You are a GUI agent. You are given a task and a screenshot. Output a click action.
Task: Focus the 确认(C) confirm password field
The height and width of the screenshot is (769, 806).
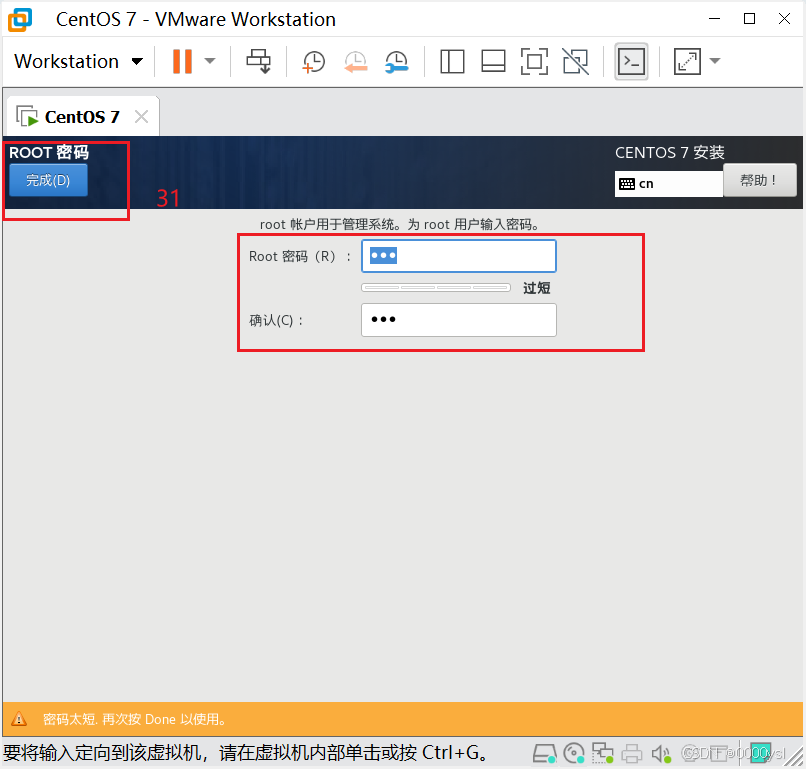tap(459, 320)
